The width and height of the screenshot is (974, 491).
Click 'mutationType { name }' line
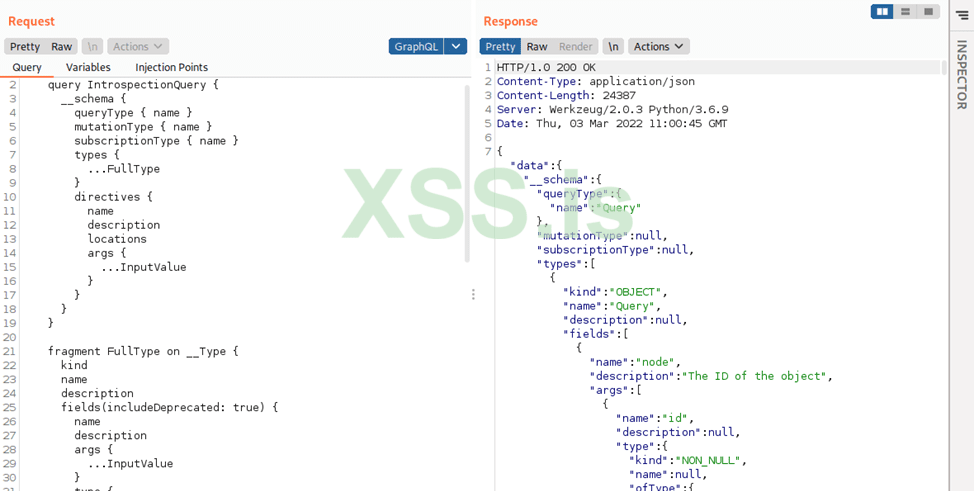pyautogui.click(x=143, y=127)
